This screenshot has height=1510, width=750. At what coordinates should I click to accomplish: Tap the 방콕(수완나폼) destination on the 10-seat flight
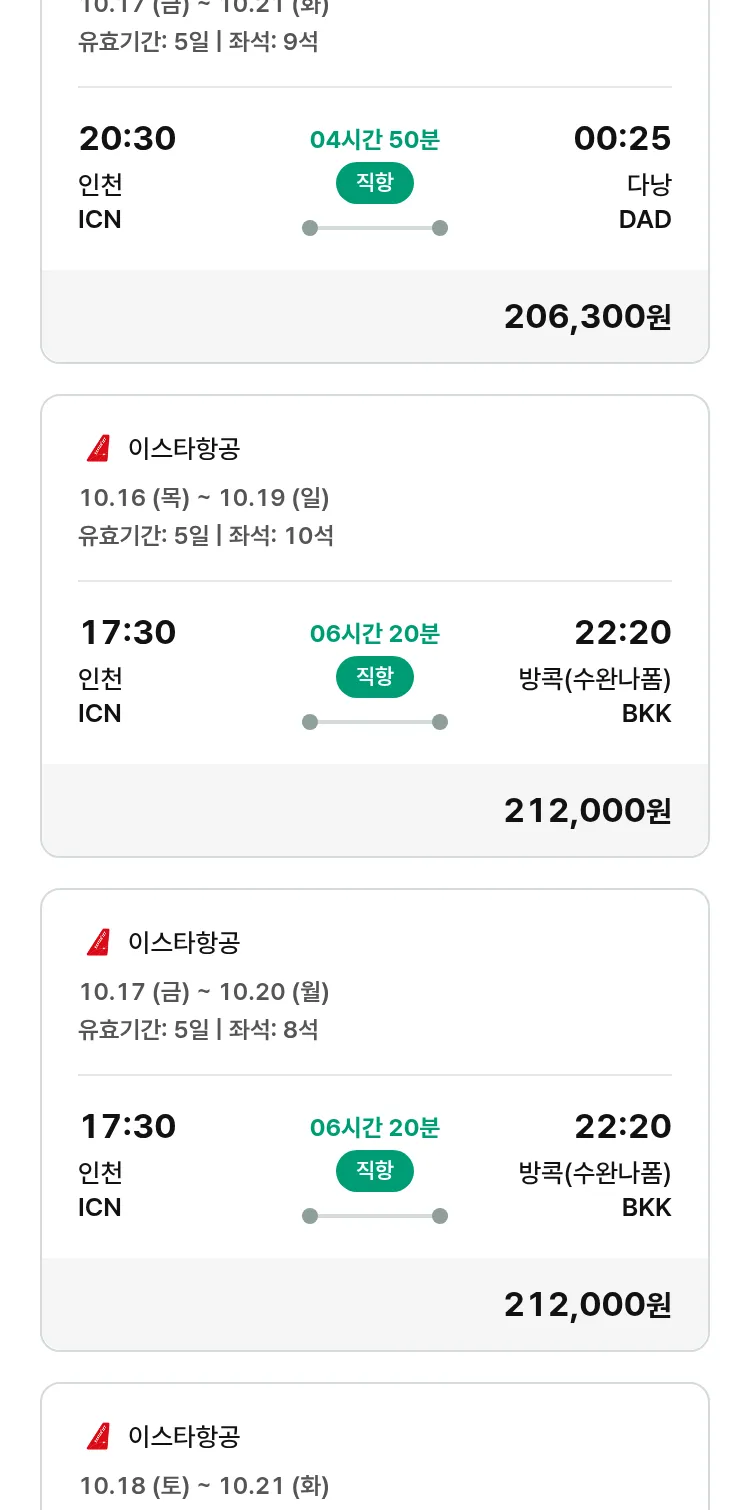(x=595, y=679)
